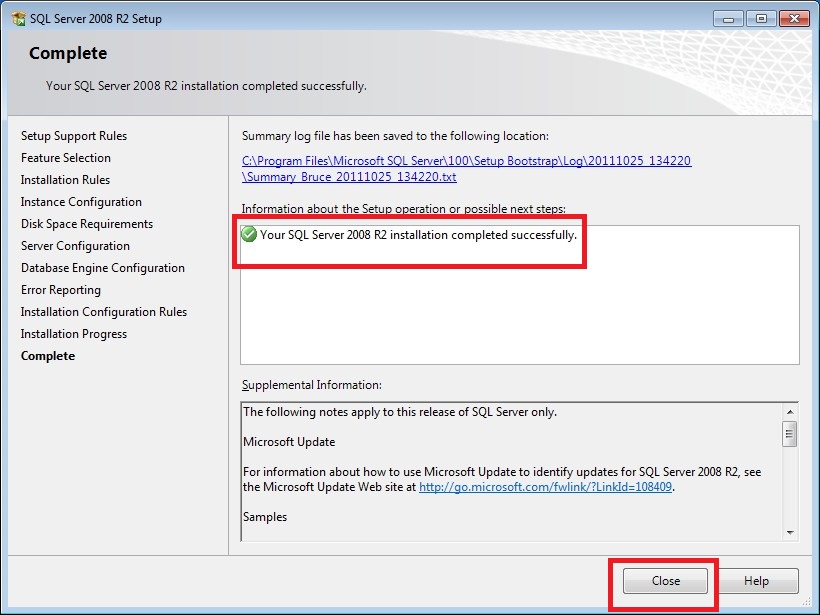820x615 pixels.
Task: Open Database Engine Configuration step
Action: point(103,268)
